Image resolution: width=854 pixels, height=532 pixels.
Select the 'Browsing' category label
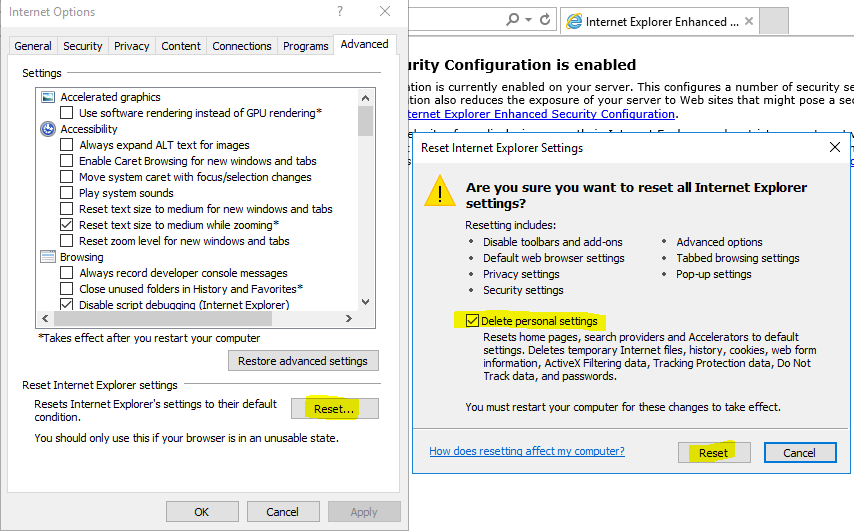[82, 257]
